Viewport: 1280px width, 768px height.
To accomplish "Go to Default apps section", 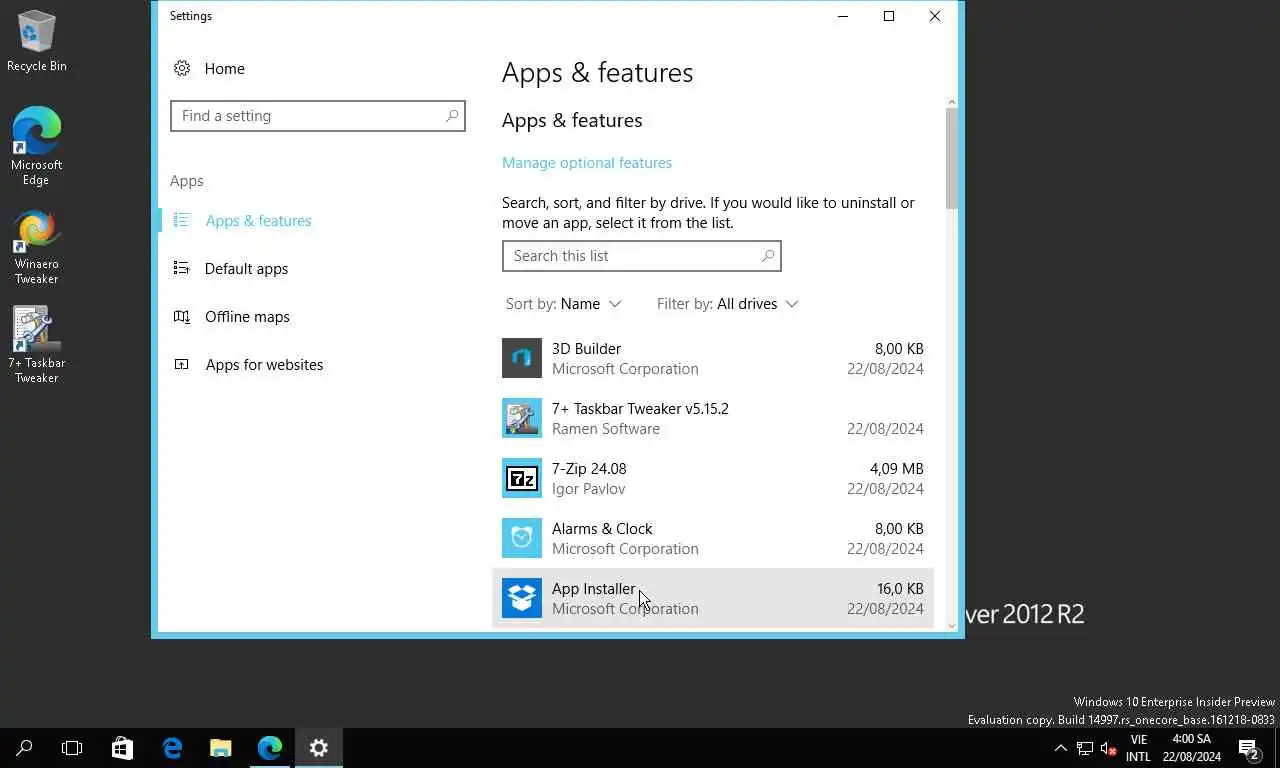I will (x=246, y=268).
